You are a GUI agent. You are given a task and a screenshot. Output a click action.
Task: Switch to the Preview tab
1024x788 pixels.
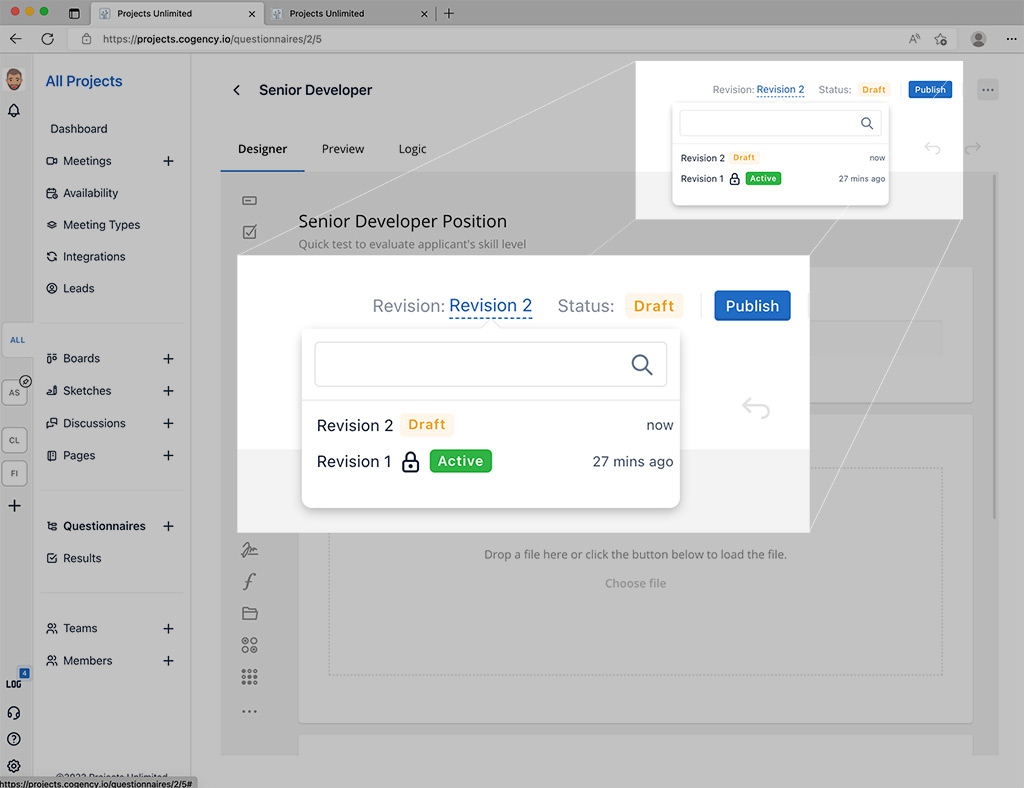pyautogui.click(x=343, y=149)
